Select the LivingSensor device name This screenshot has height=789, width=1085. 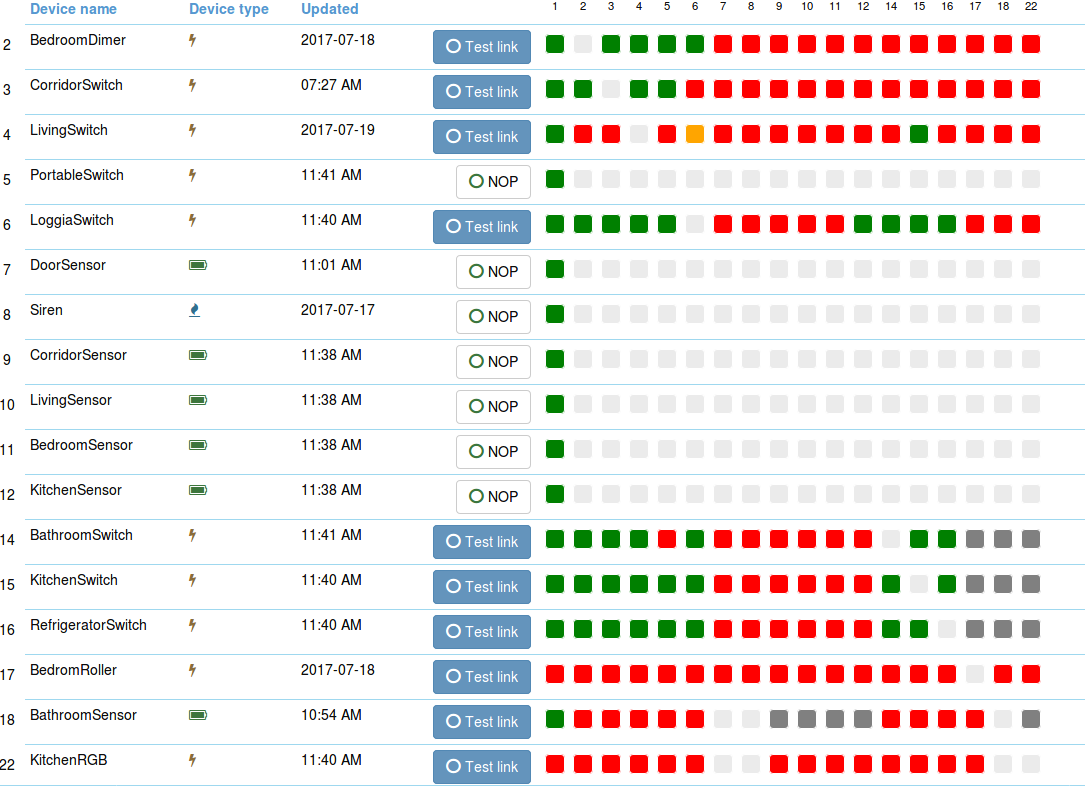(71, 400)
